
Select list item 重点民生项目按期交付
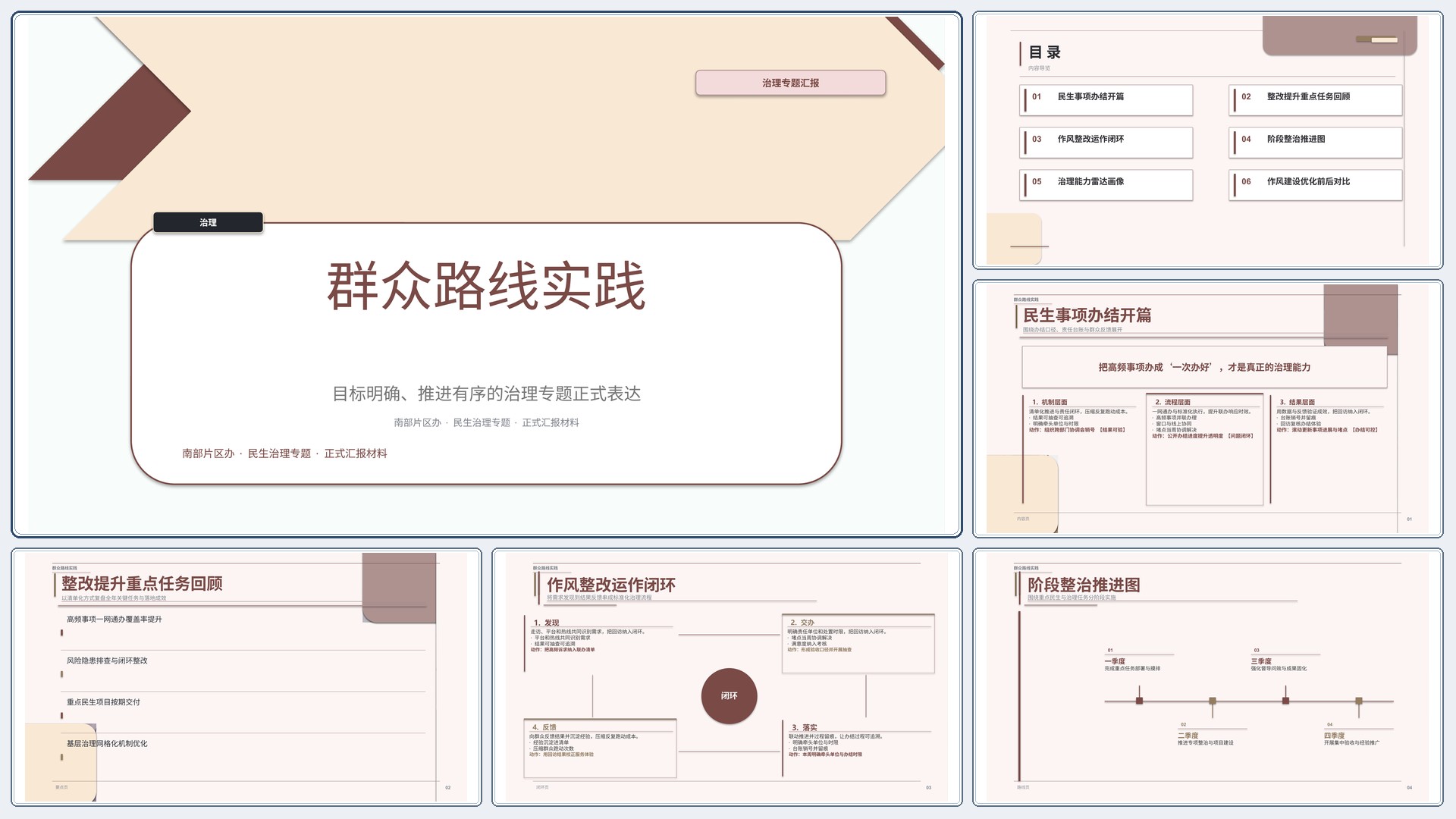pyautogui.click(x=103, y=702)
